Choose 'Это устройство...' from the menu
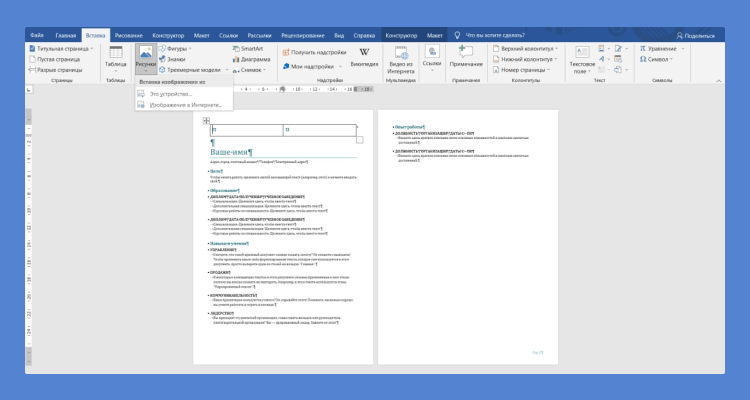Viewport: 750px width, 400px height. point(170,93)
